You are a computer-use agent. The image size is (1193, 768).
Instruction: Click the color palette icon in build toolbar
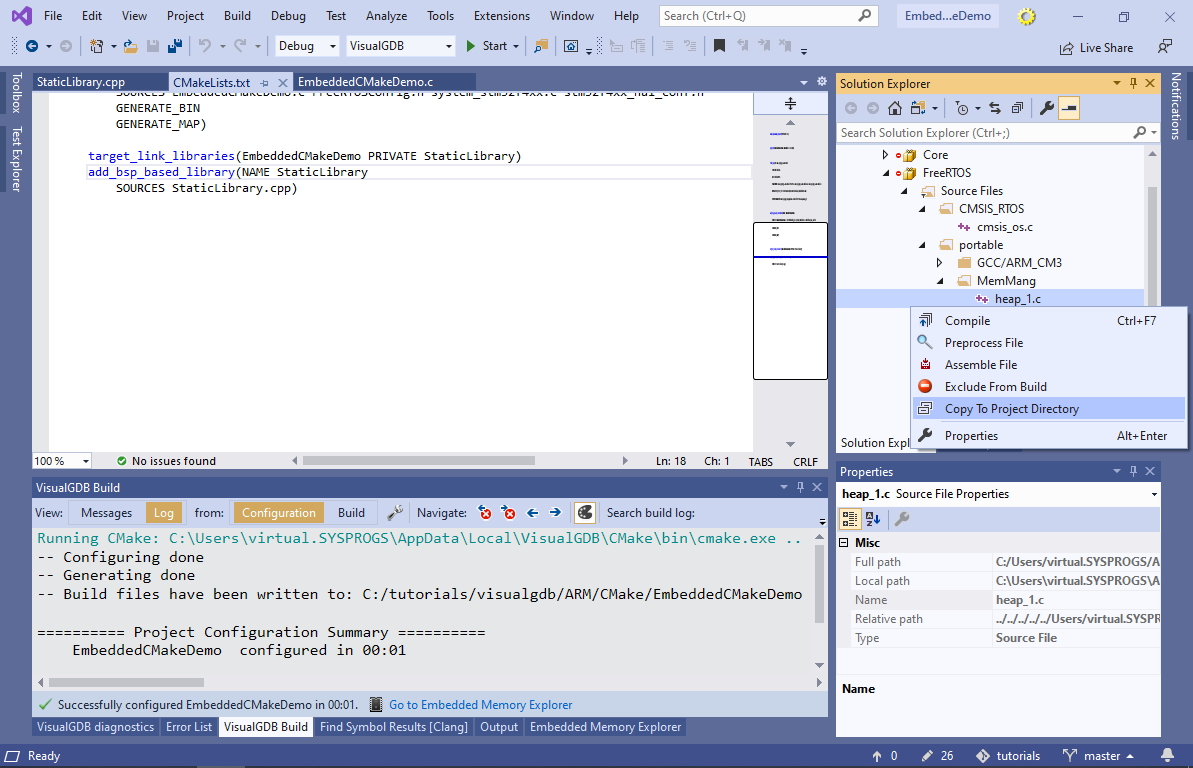(584, 513)
